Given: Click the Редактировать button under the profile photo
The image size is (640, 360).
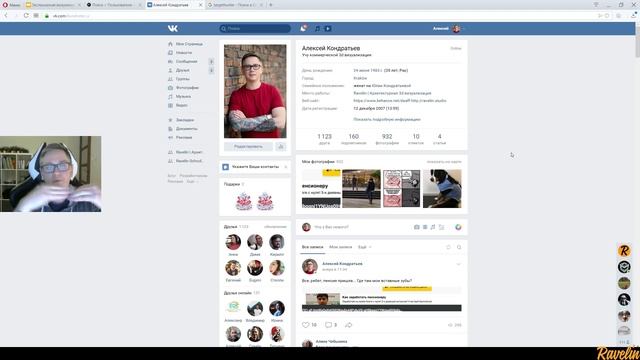Looking at the screenshot, I should click(x=248, y=147).
